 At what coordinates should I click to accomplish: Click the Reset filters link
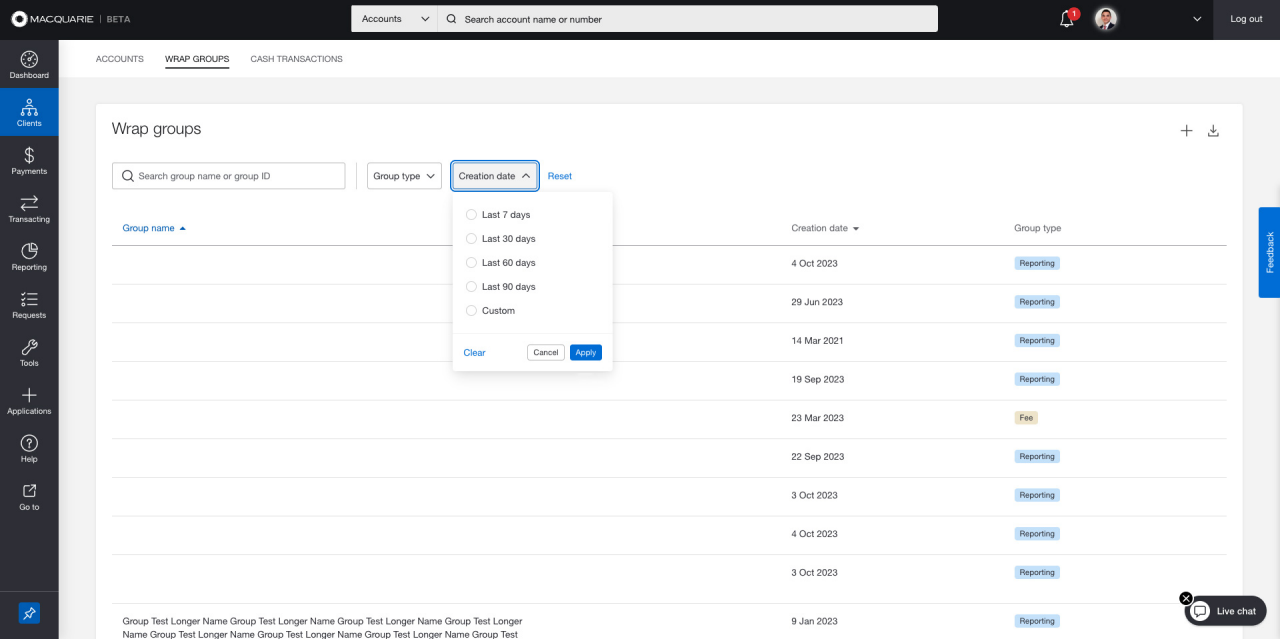[x=560, y=176]
